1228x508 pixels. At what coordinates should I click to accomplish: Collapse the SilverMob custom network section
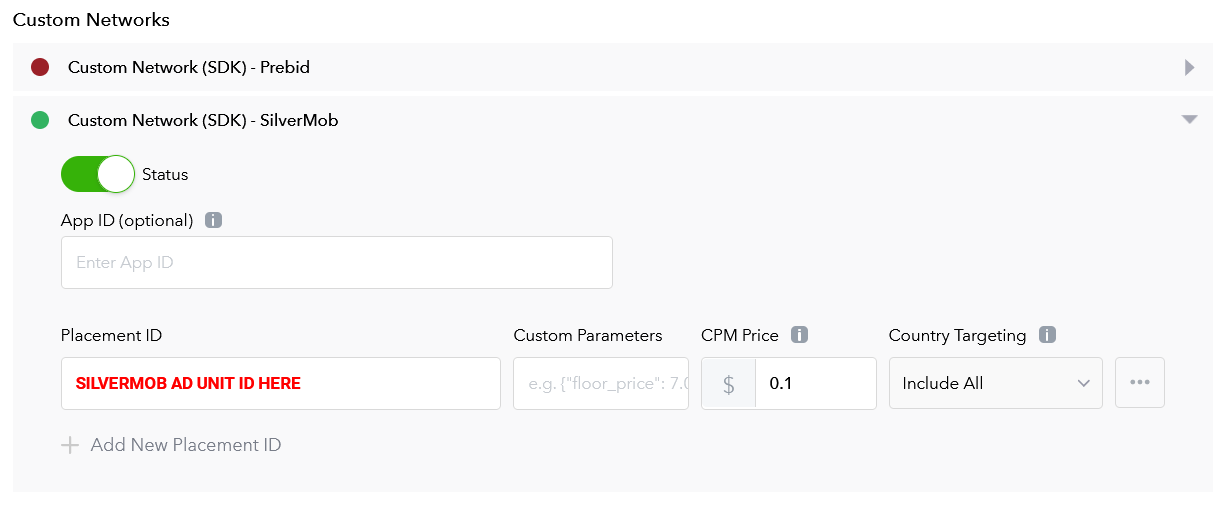coord(1189,120)
